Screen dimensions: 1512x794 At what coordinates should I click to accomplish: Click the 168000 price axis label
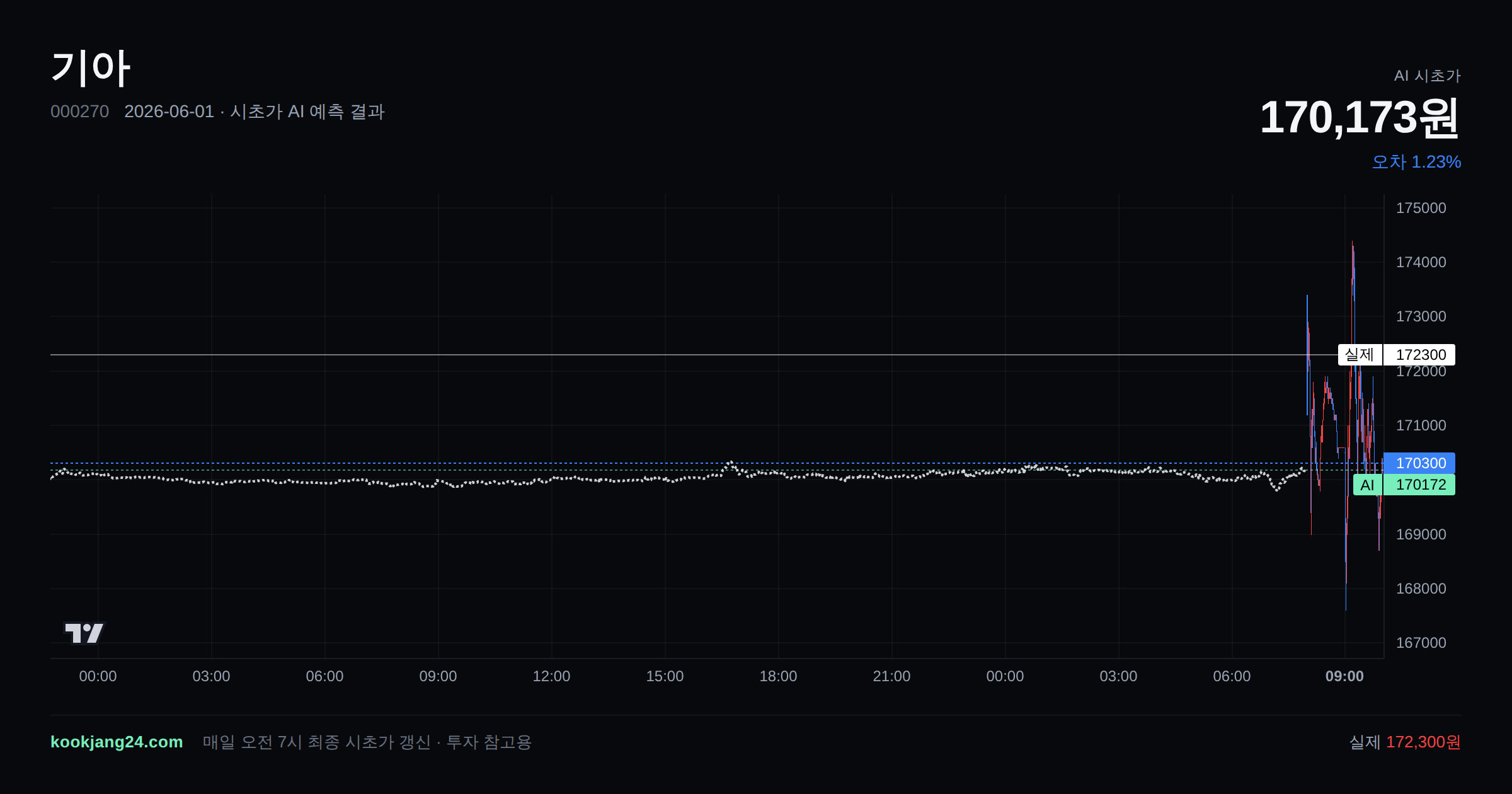coord(1421,589)
